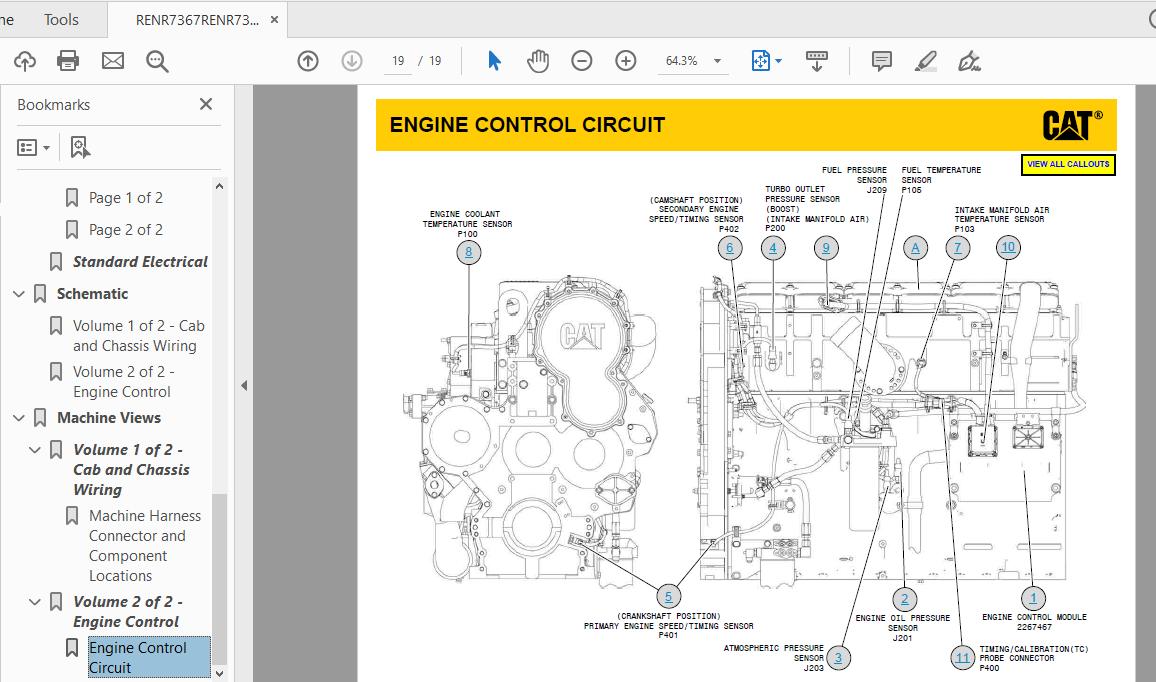The height and width of the screenshot is (682, 1156).
Task: Click the fit page view icon
Action: click(761, 60)
